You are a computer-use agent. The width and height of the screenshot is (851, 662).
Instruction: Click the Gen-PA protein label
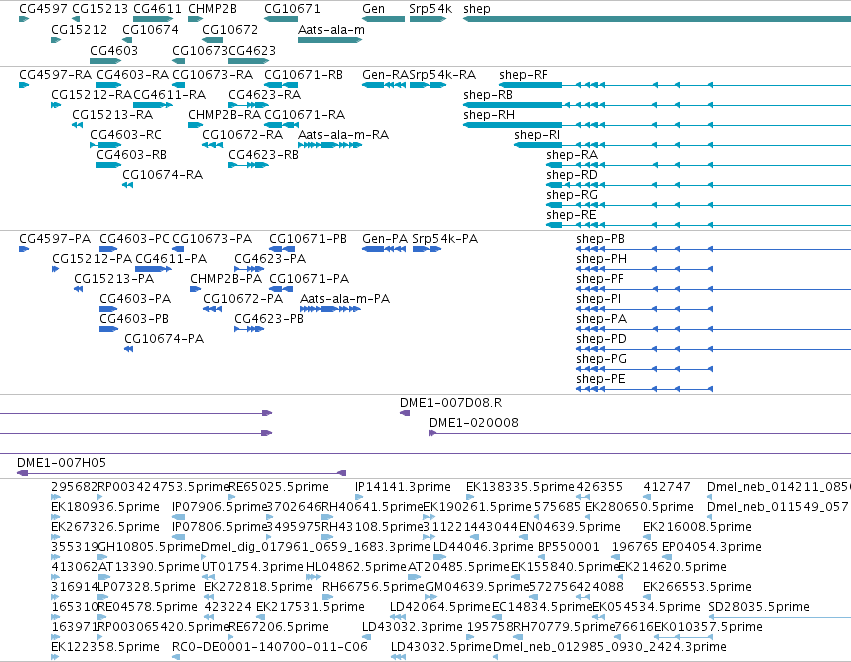(x=385, y=239)
